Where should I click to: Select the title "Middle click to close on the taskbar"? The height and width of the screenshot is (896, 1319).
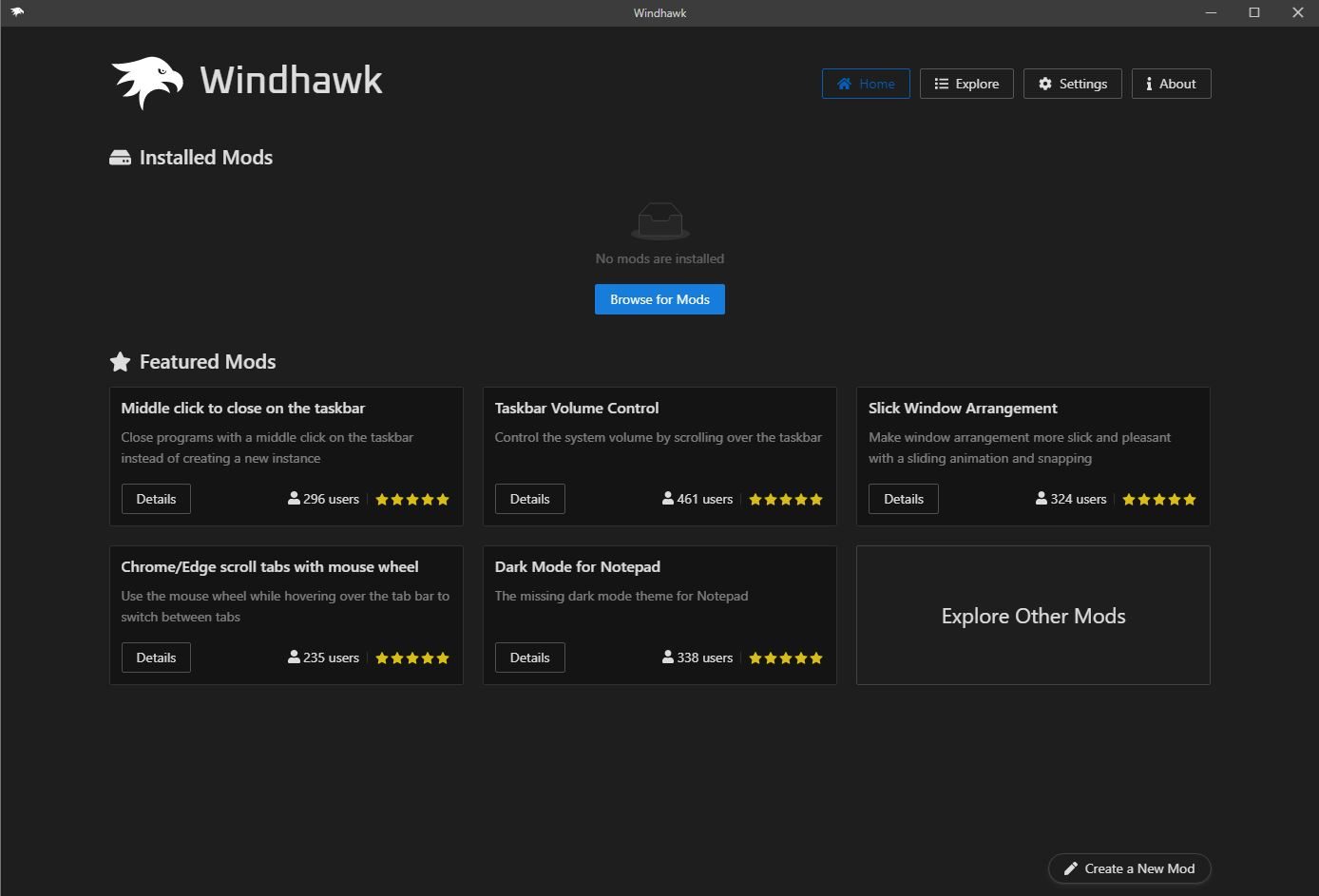pyautogui.click(x=243, y=409)
